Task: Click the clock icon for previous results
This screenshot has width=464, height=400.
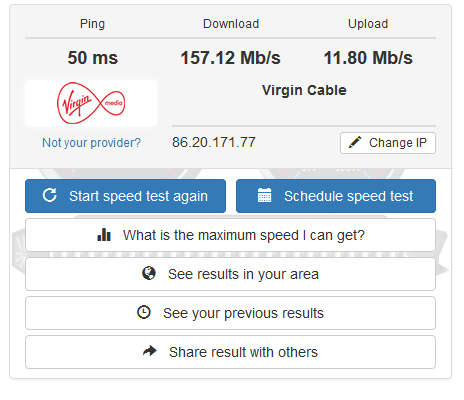Action: (x=144, y=312)
